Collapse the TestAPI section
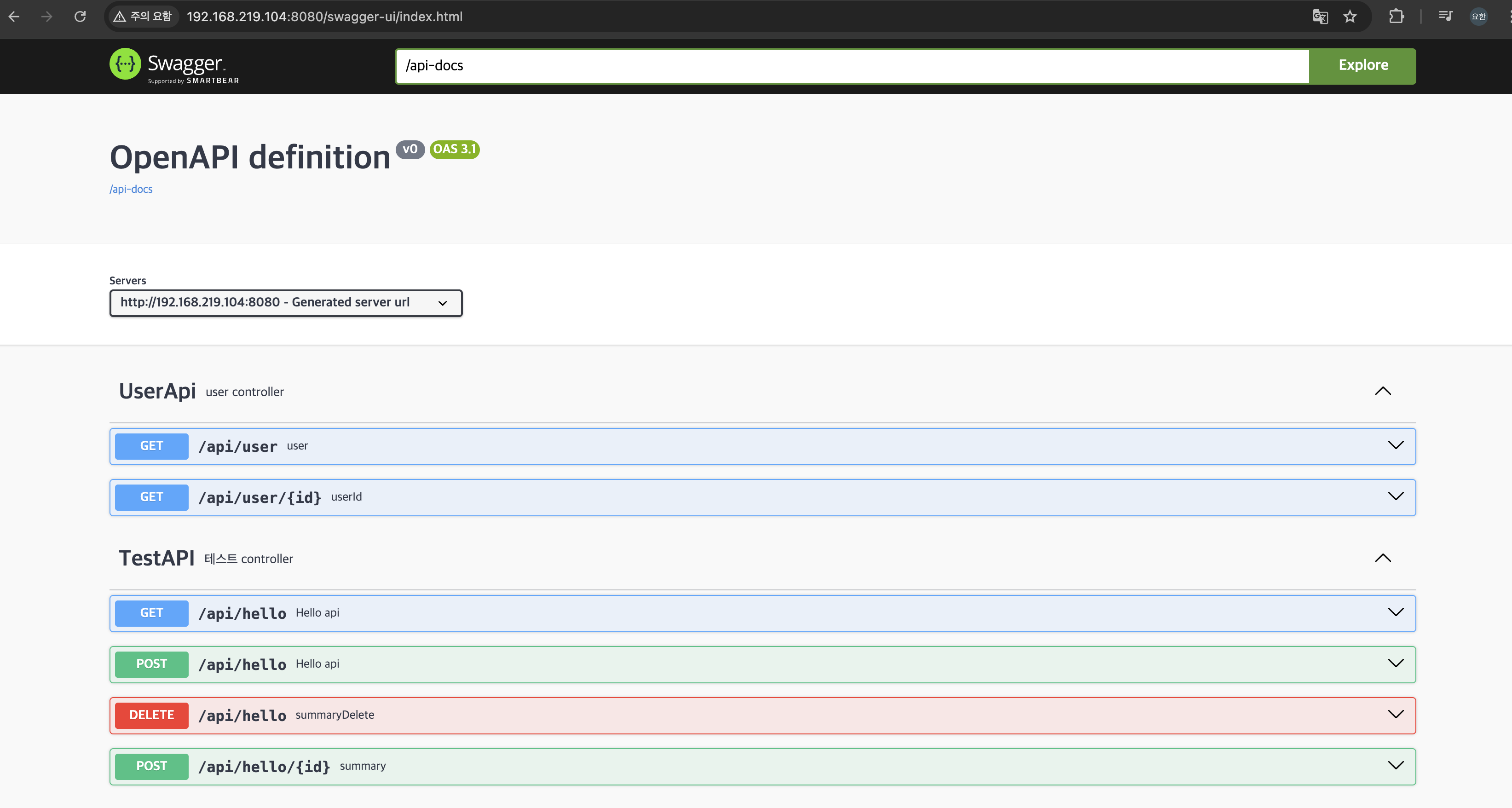This screenshot has width=1512, height=808. point(1383,558)
